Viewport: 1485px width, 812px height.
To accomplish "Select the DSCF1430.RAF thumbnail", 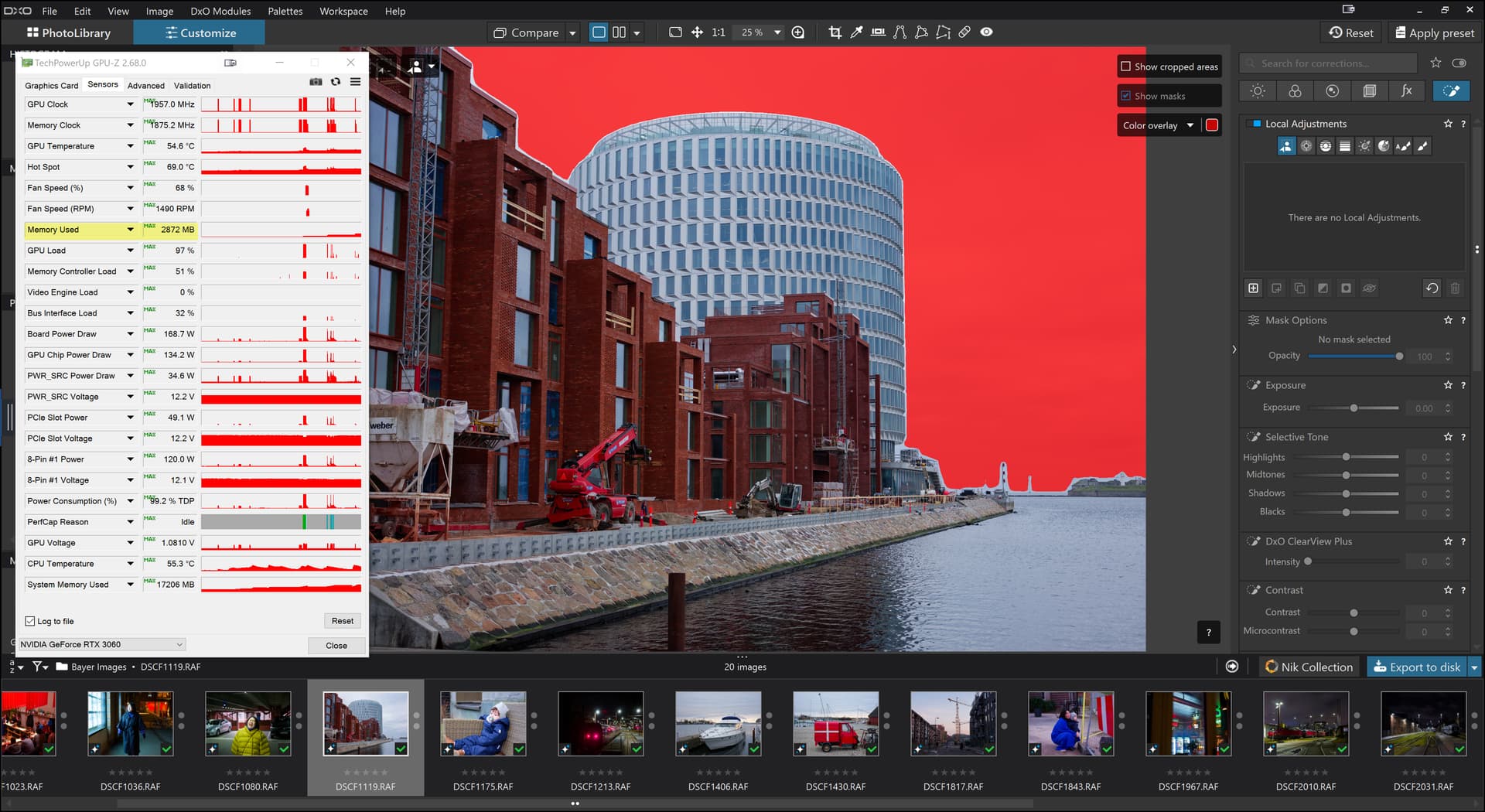I will [835, 725].
